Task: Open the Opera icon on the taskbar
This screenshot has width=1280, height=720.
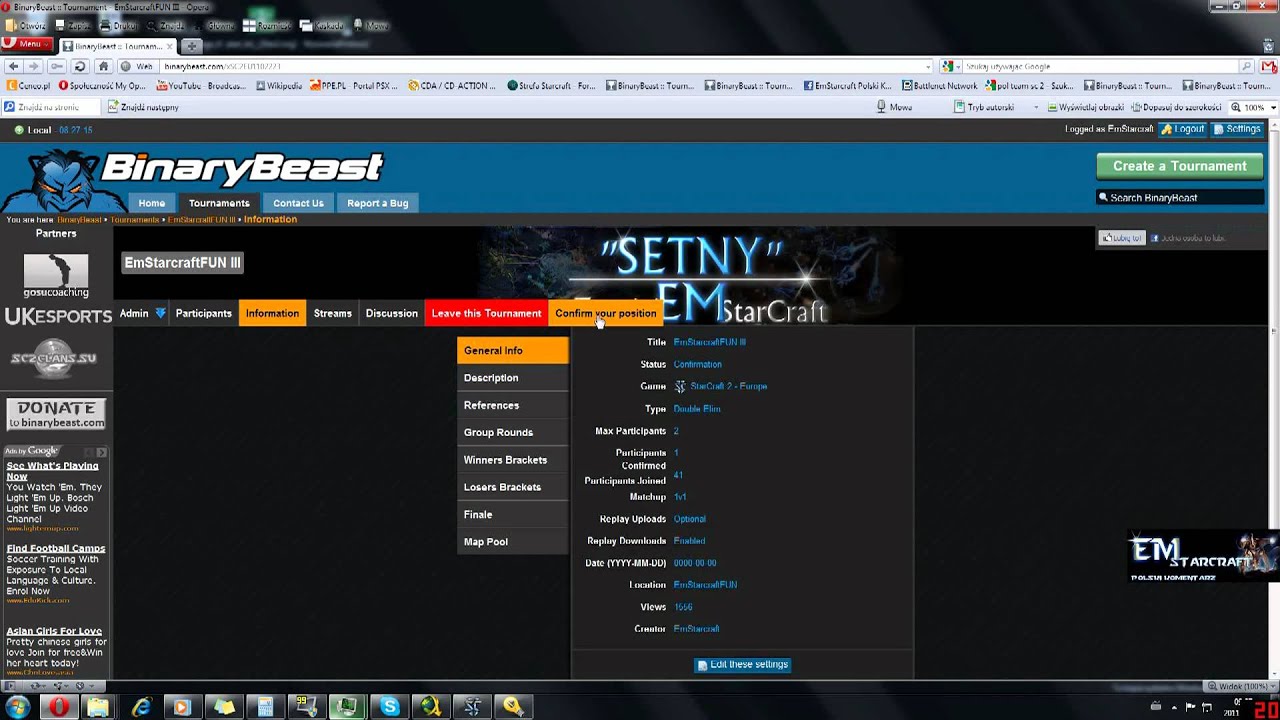Action: point(59,708)
